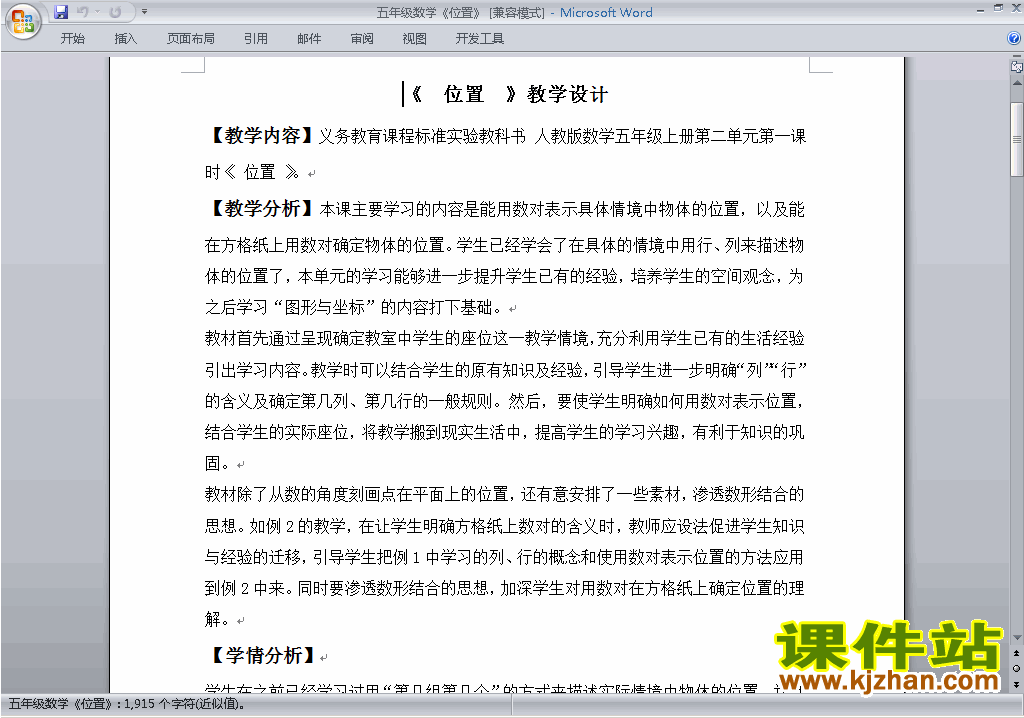
Task: Open the undo history dropdown arrow
Action: (x=97, y=12)
